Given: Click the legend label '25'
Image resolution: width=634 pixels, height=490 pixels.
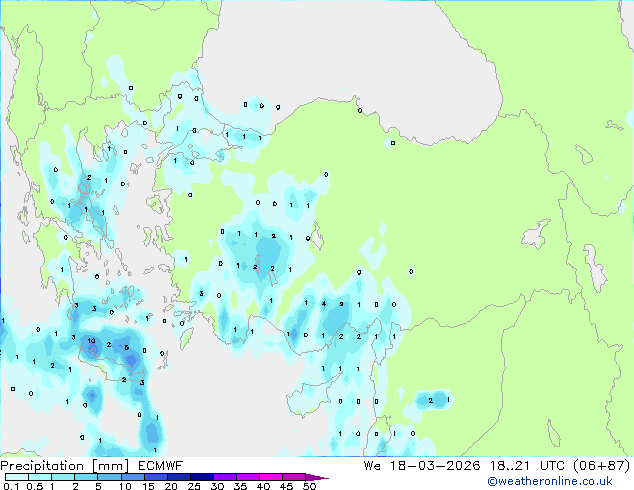Looking at the screenshot, I should pos(194,486).
